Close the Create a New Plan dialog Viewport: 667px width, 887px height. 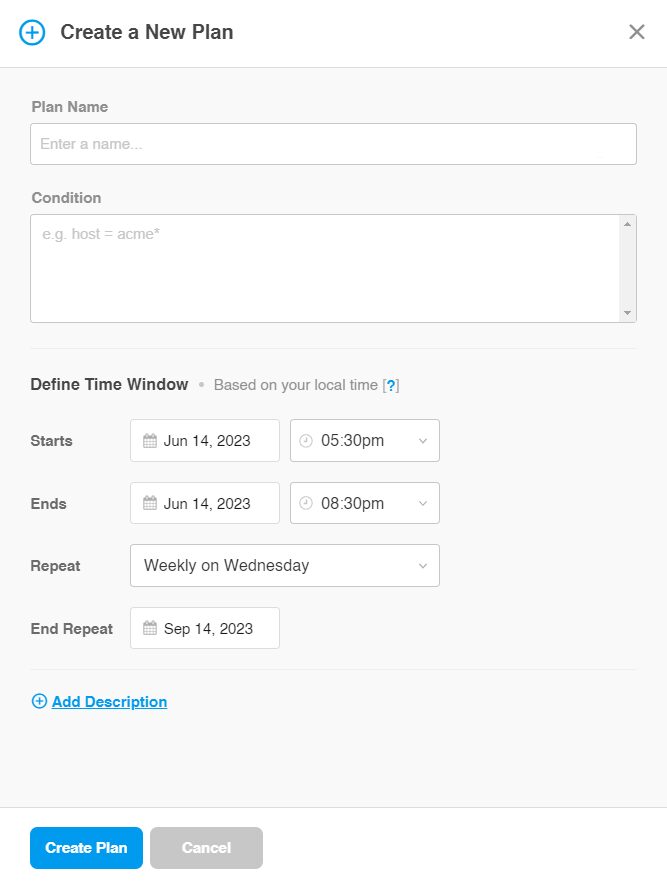(x=636, y=32)
